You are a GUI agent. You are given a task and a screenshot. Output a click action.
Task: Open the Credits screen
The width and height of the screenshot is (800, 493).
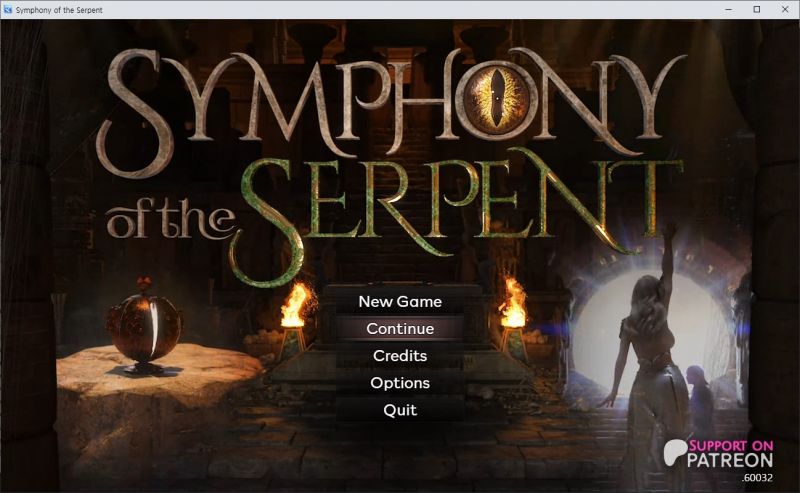400,356
